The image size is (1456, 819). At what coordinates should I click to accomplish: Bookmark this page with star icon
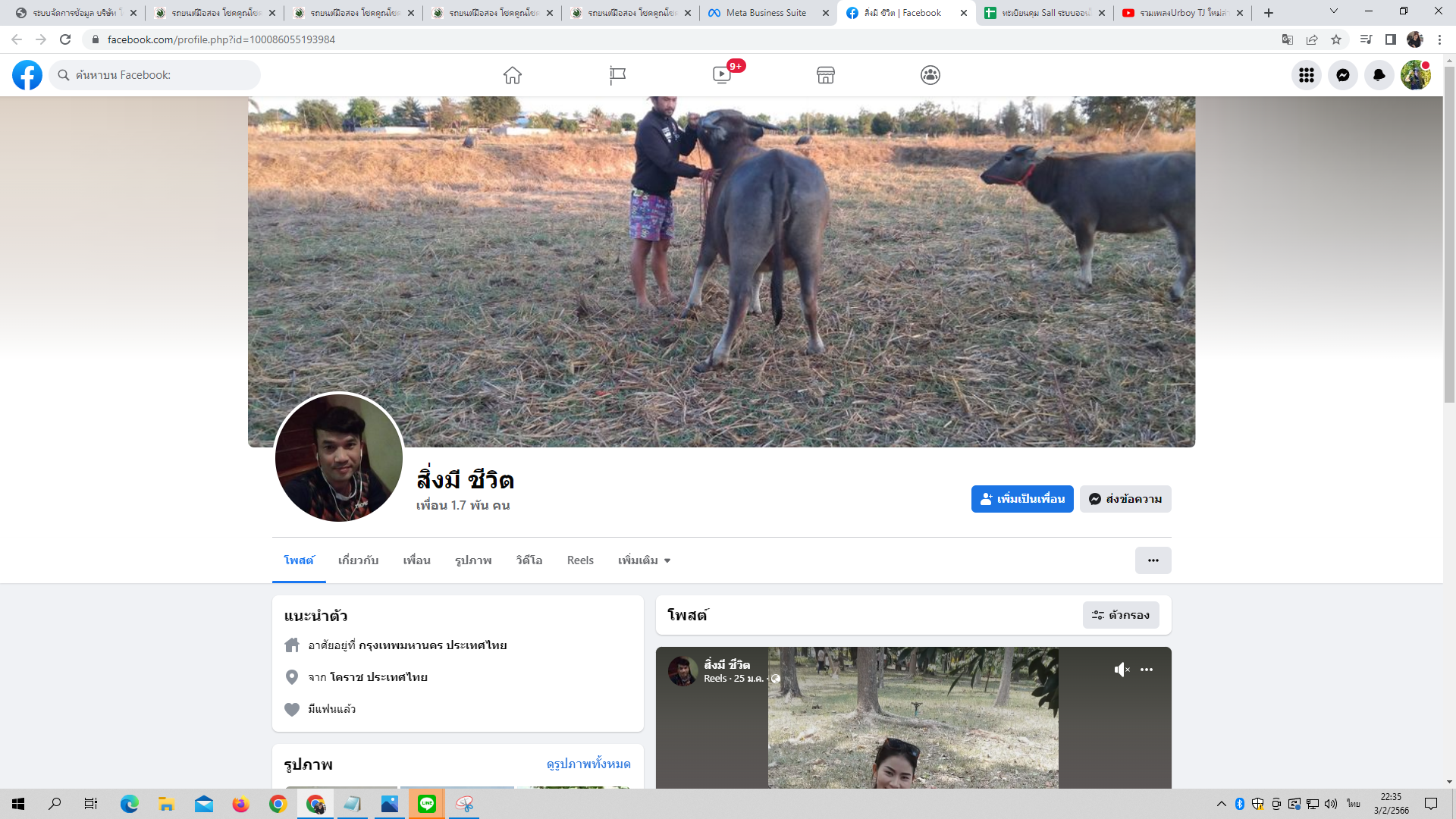1336,39
